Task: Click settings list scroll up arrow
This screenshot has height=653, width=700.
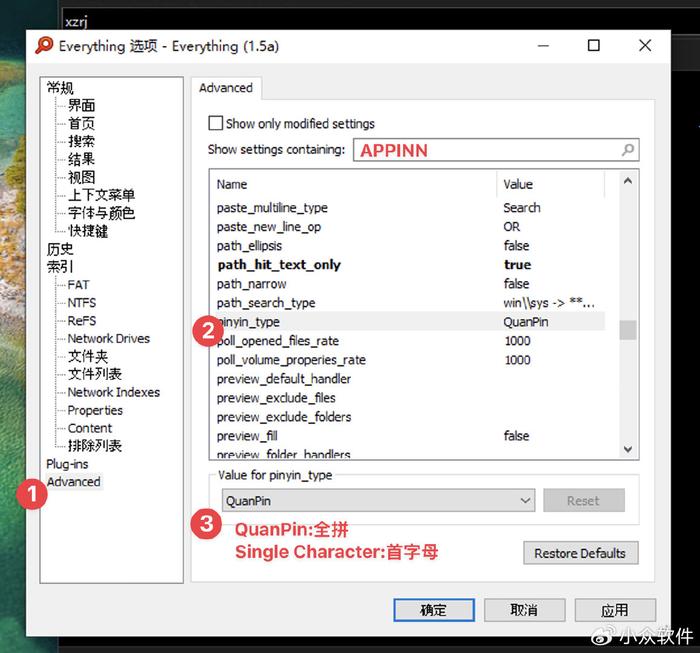Action: (x=628, y=181)
